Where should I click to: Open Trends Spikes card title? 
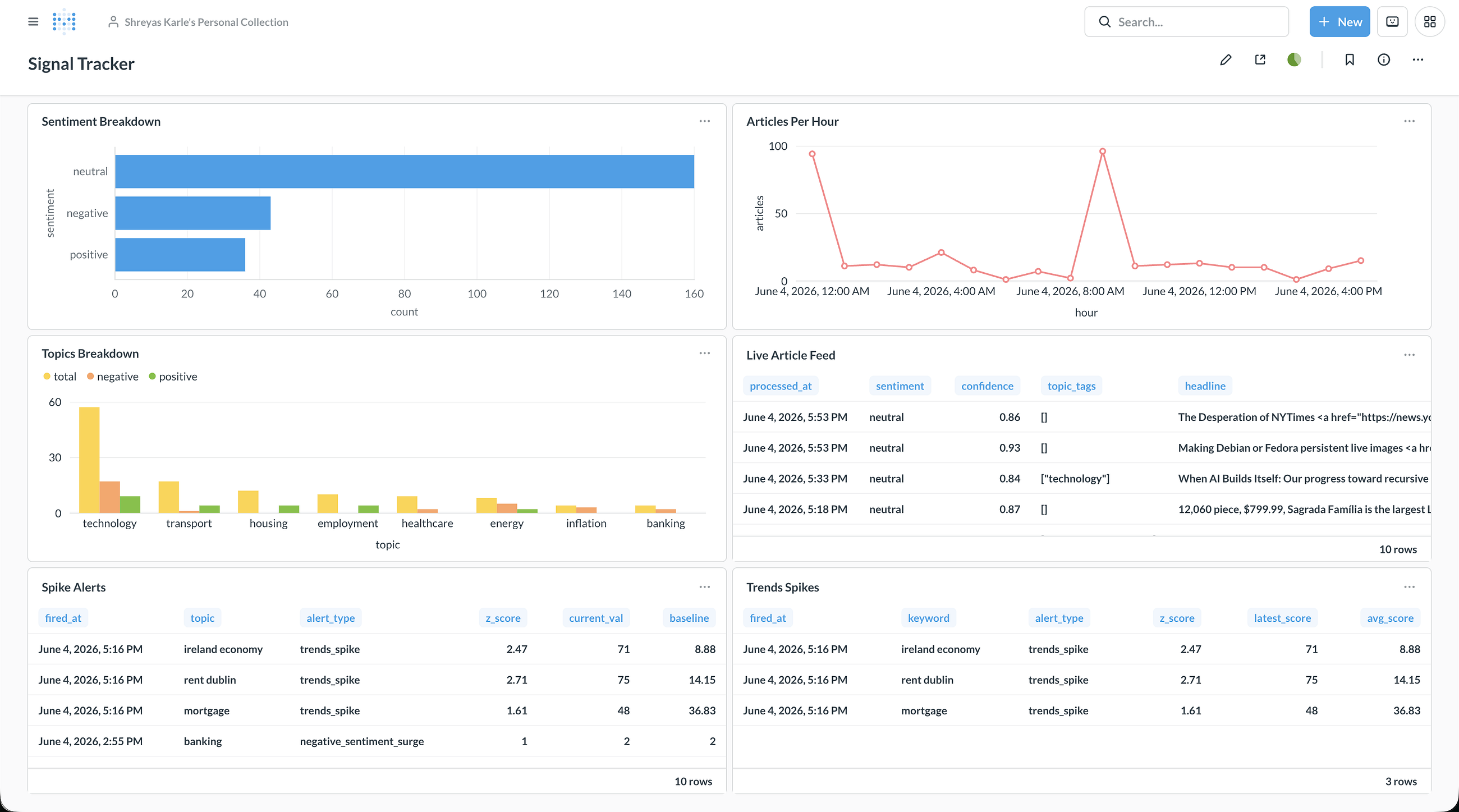pyautogui.click(x=783, y=587)
